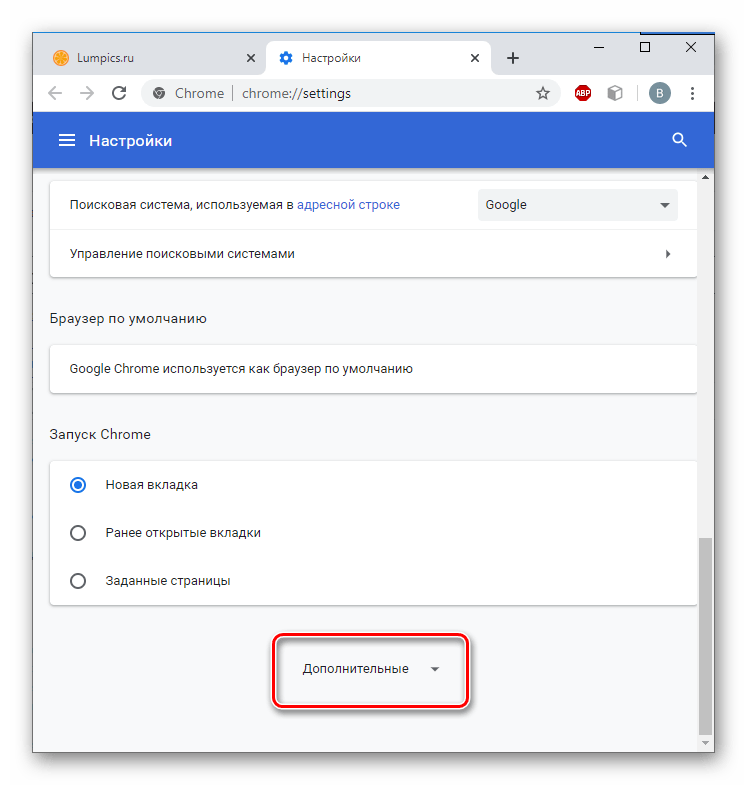Click the page vertical scrollbar thumb

[705, 636]
